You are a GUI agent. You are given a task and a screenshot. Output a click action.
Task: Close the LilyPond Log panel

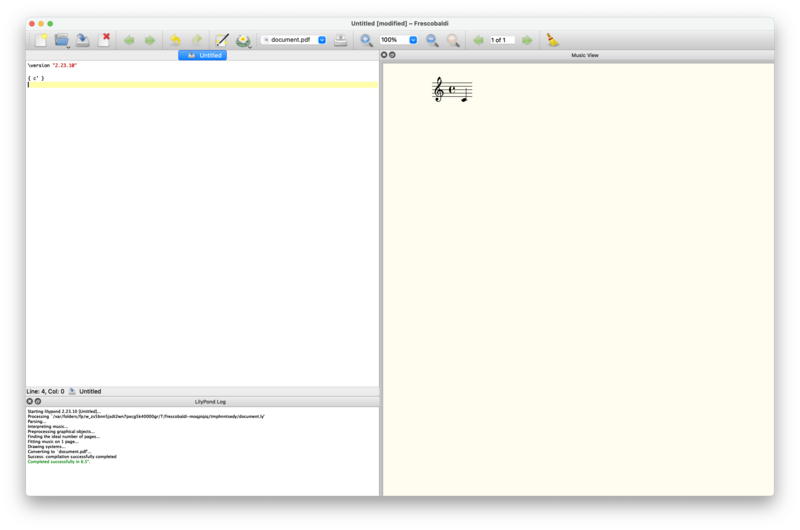[30, 401]
